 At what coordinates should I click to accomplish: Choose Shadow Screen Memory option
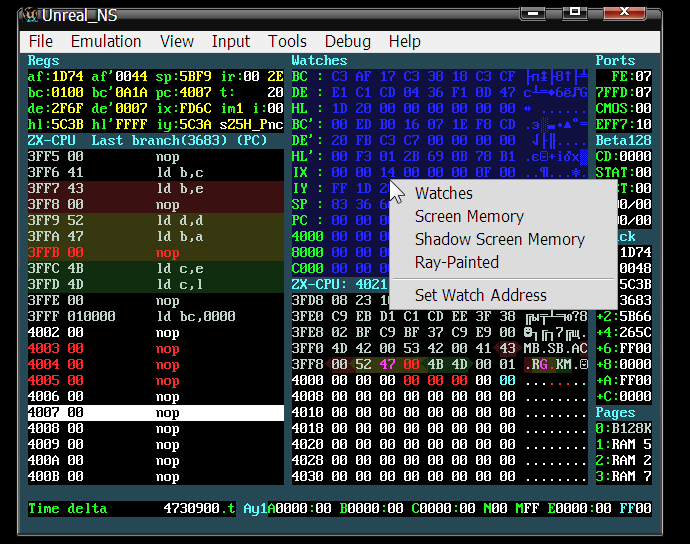(499, 239)
